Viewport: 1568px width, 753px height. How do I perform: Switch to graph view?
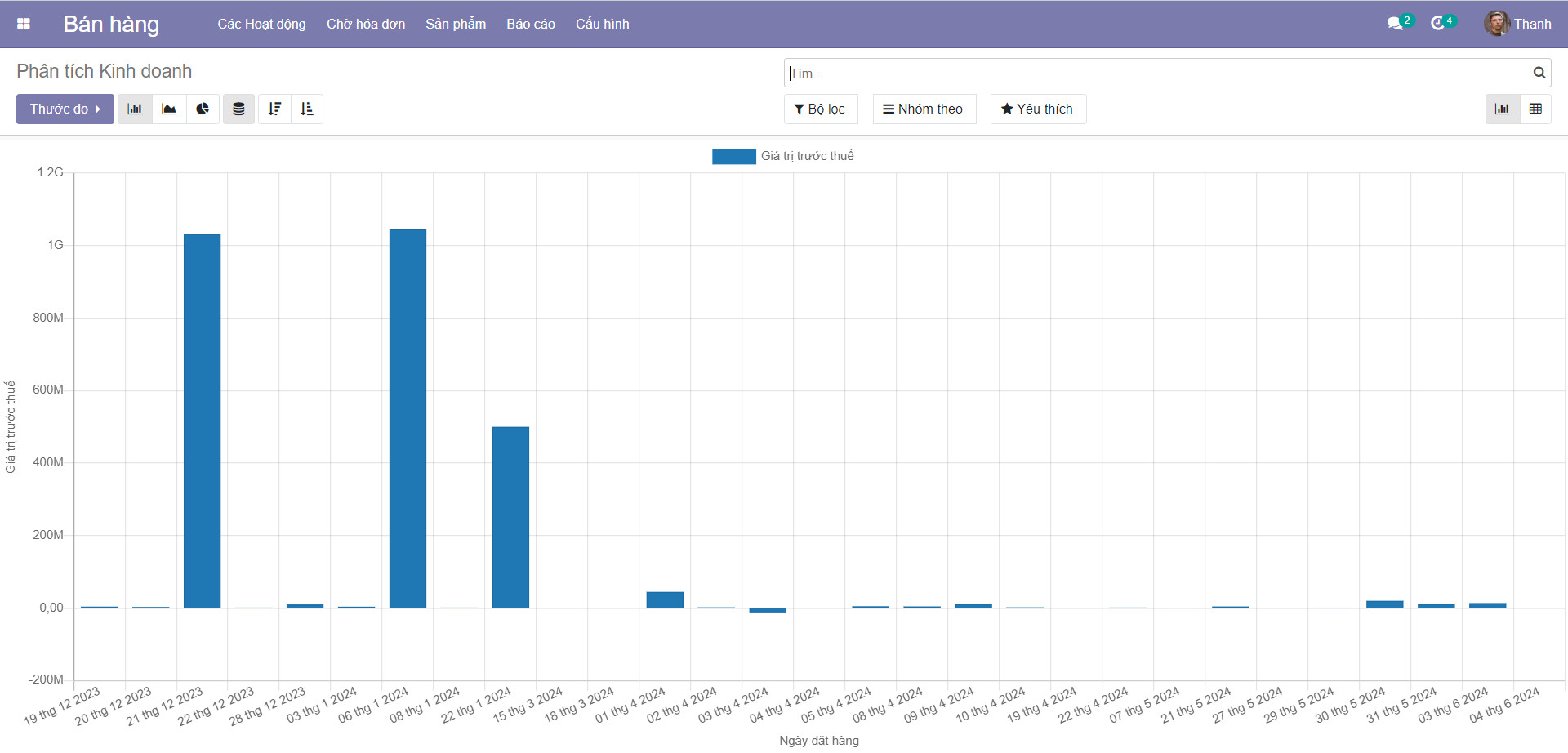coord(1502,109)
